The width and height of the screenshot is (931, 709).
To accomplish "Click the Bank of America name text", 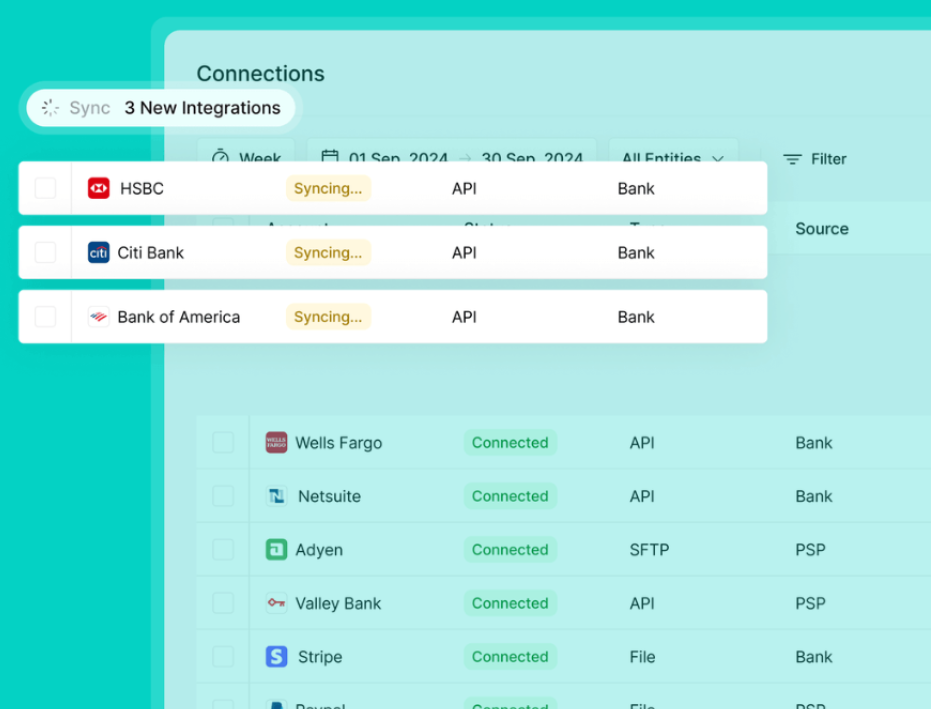I will coord(179,316).
